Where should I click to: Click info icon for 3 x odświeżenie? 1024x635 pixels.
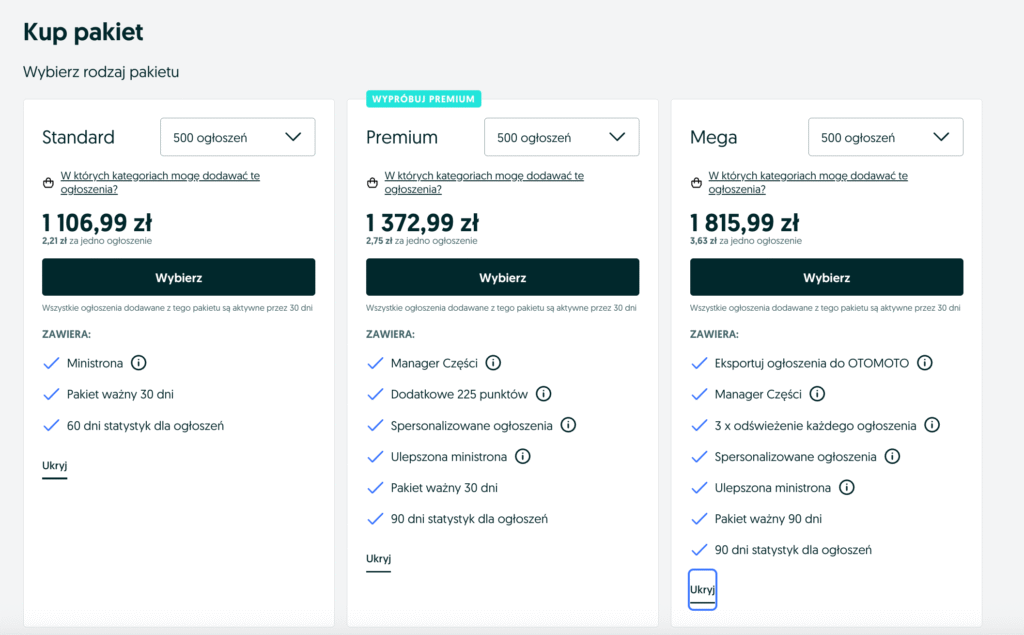932,425
